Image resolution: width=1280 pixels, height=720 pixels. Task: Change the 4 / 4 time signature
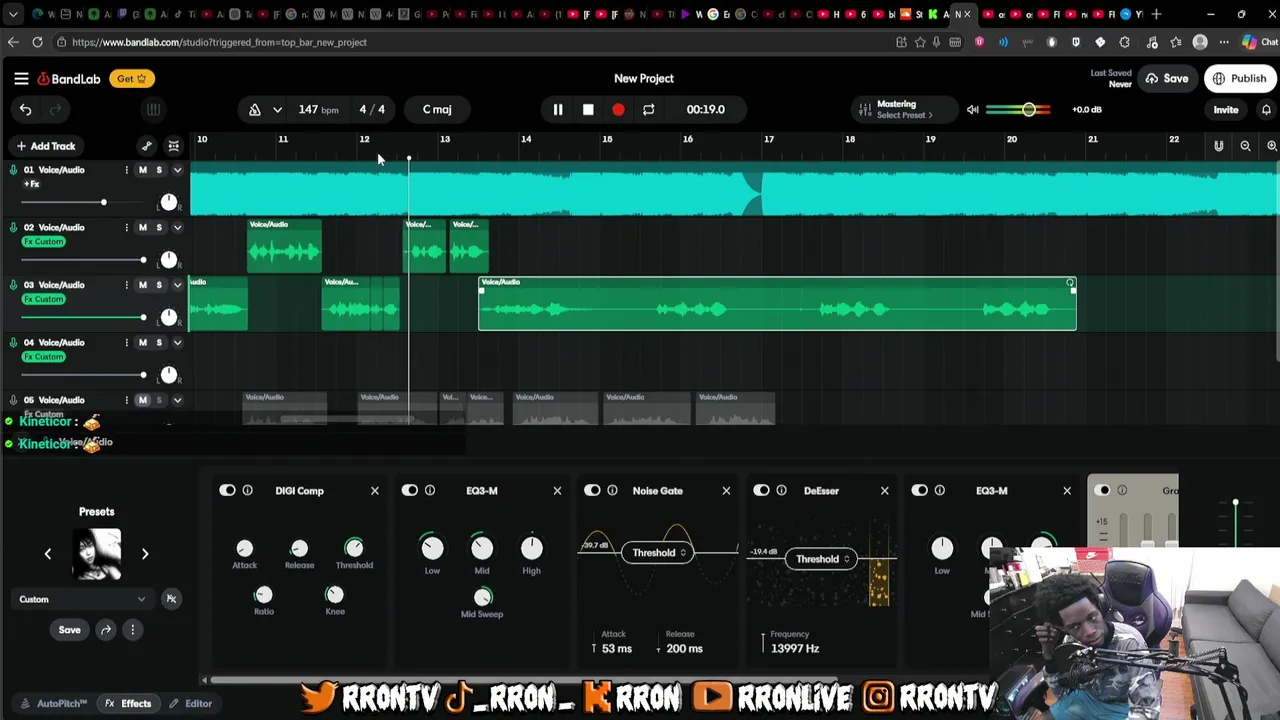point(372,109)
